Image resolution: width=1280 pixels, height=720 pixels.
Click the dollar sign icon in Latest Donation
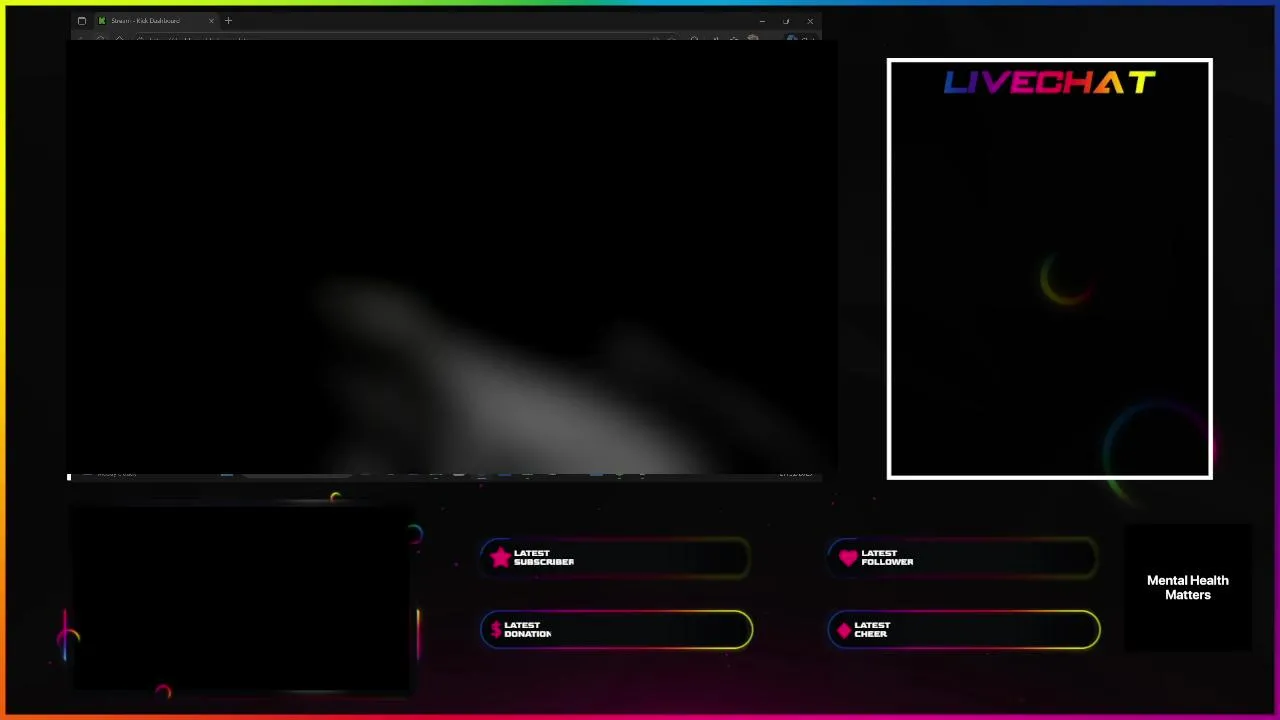click(x=496, y=630)
